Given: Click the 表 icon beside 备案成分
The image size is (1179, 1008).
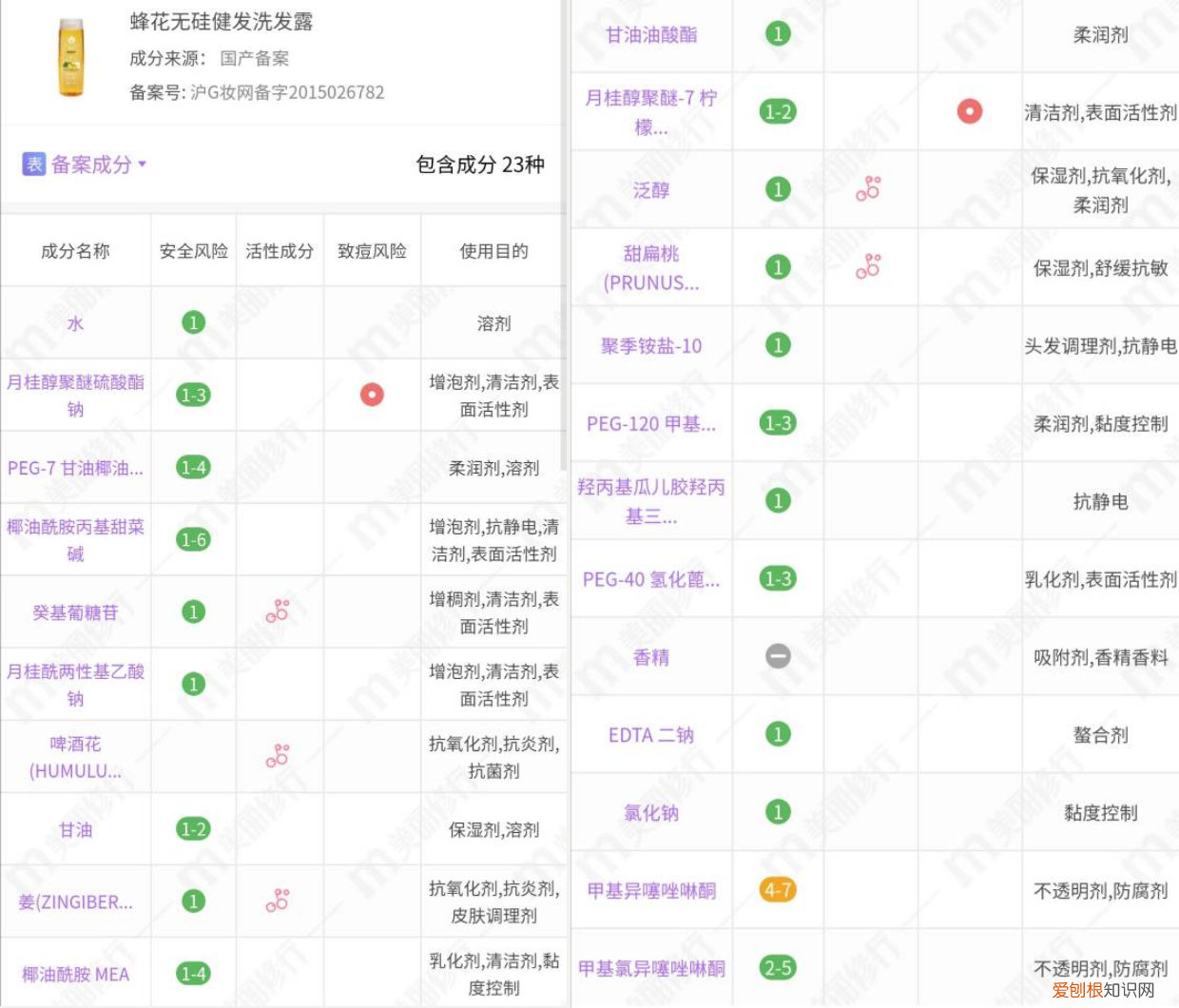Looking at the screenshot, I should [x=36, y=163].
